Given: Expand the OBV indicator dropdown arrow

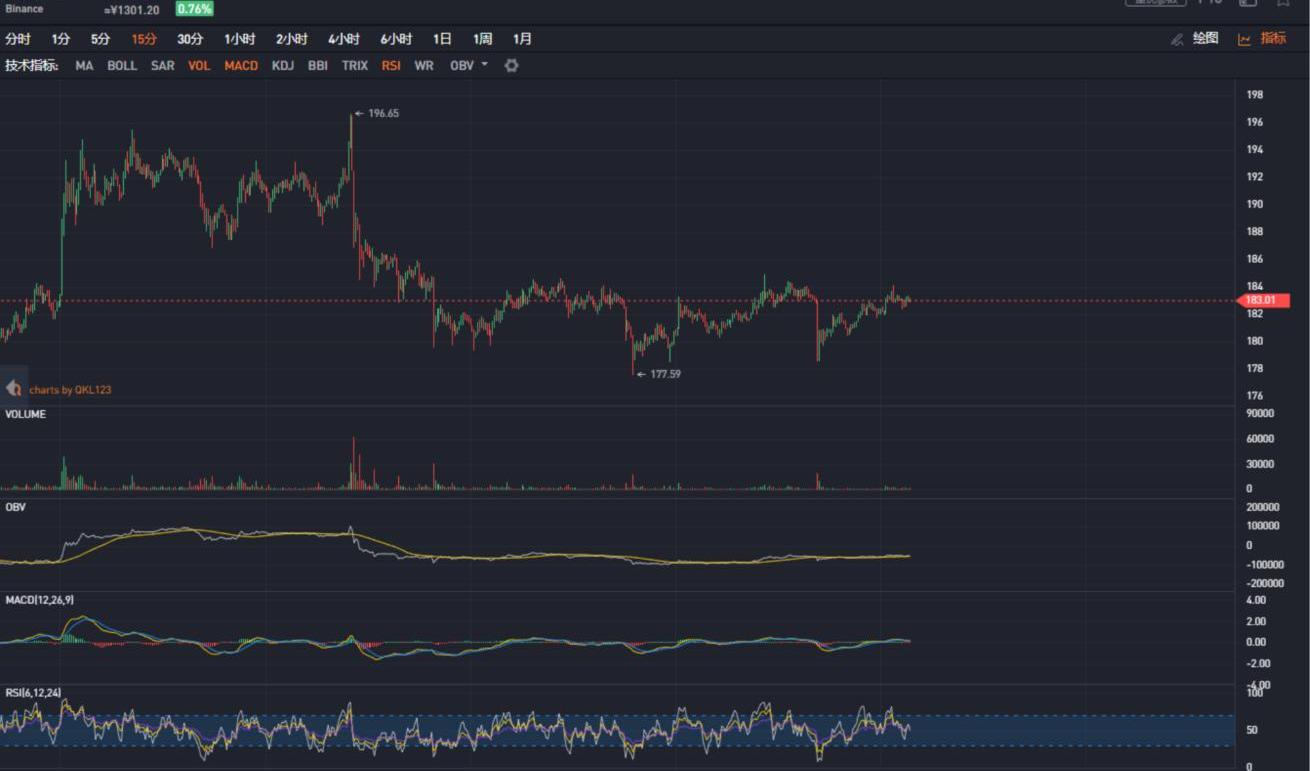Looking at the screenshot, I should (x=485, y=65).
